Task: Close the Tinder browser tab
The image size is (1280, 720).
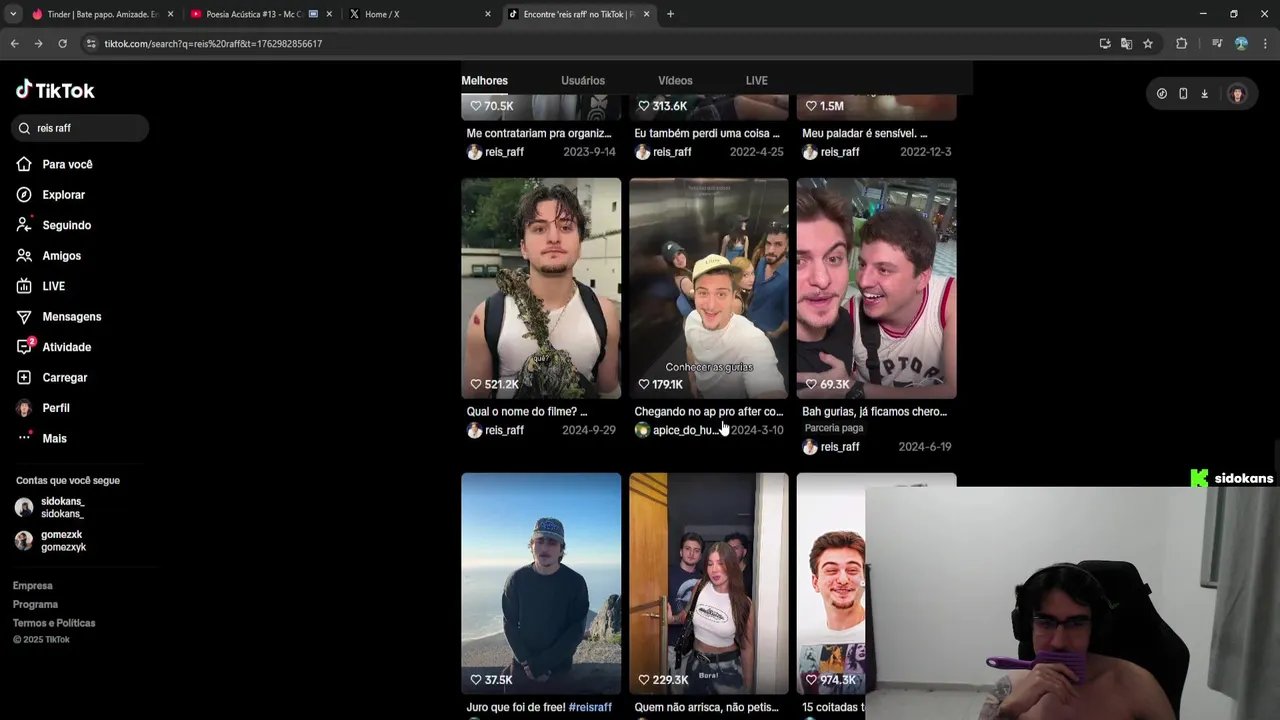Action: (x=170, y=14)
